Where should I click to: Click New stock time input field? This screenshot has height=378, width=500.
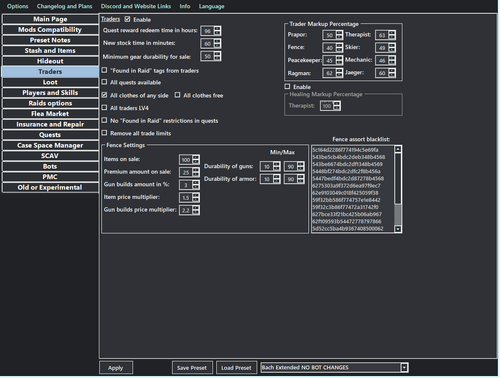point(207,44)
